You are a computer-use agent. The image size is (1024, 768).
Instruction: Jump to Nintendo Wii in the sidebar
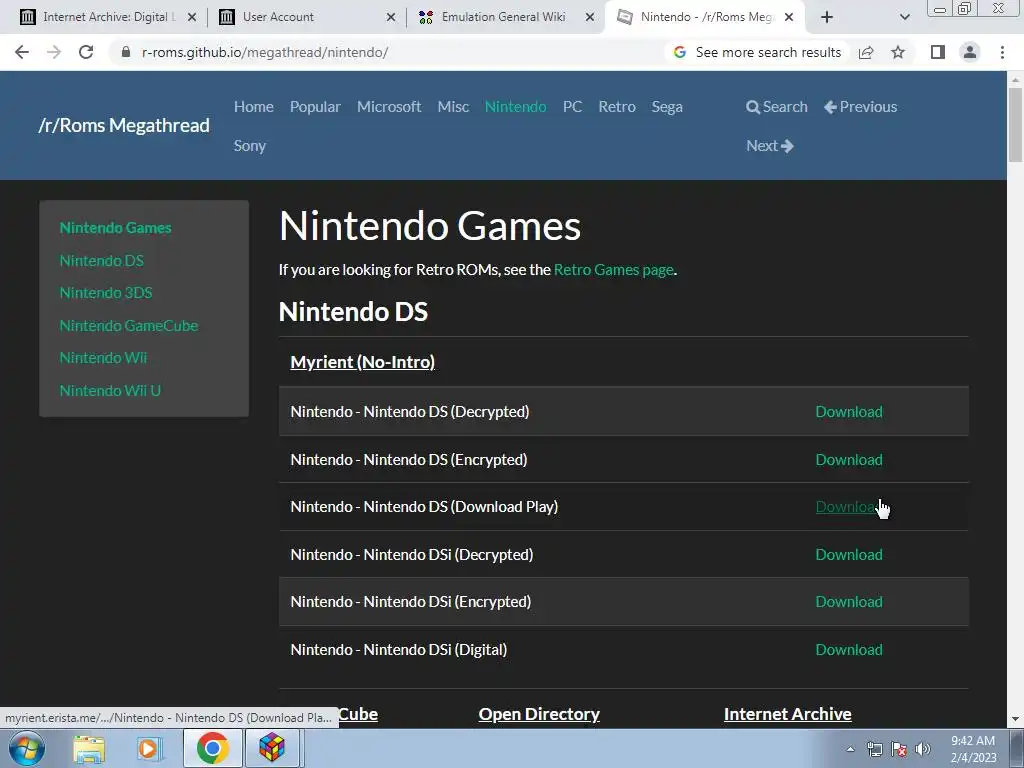coord(103,358)
